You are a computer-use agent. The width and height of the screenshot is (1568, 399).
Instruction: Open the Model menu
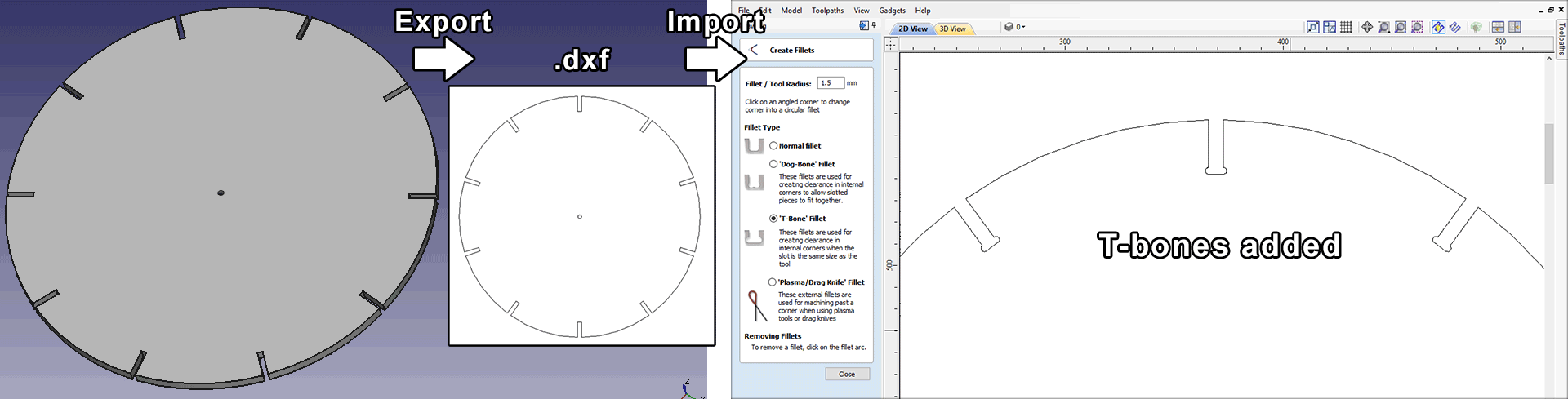[791, 11]
